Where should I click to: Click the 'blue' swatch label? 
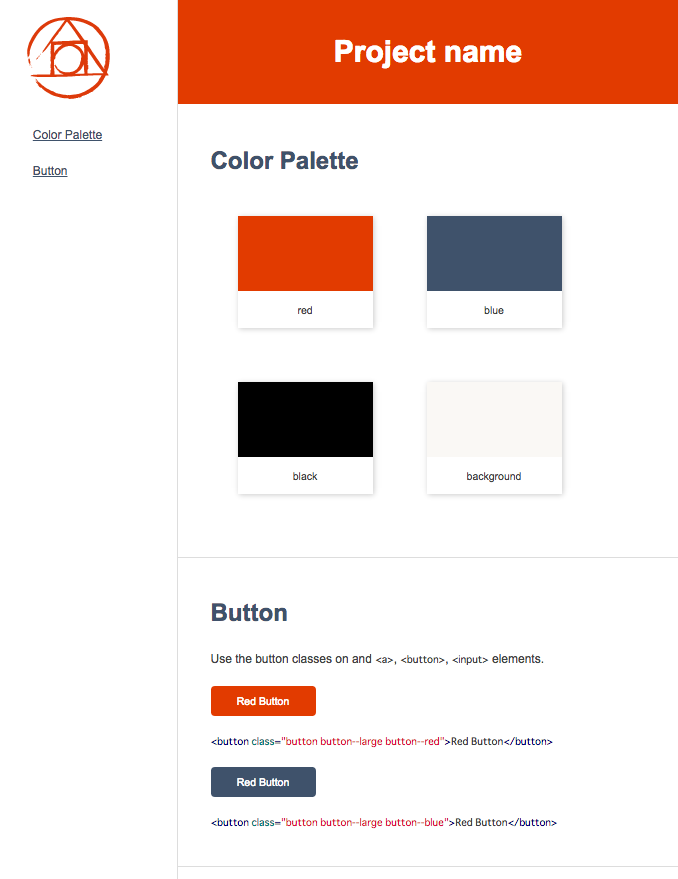[x=494, y=310]
